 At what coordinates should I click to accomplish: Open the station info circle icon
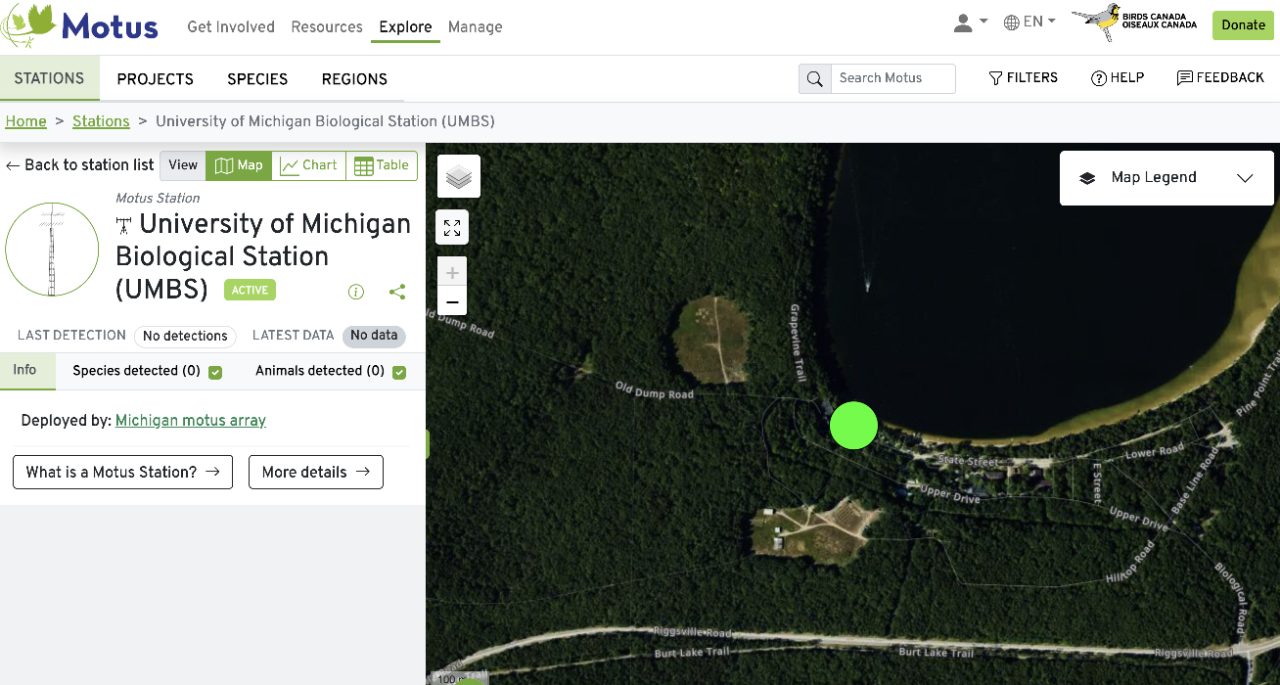click(x=356, y=291)
